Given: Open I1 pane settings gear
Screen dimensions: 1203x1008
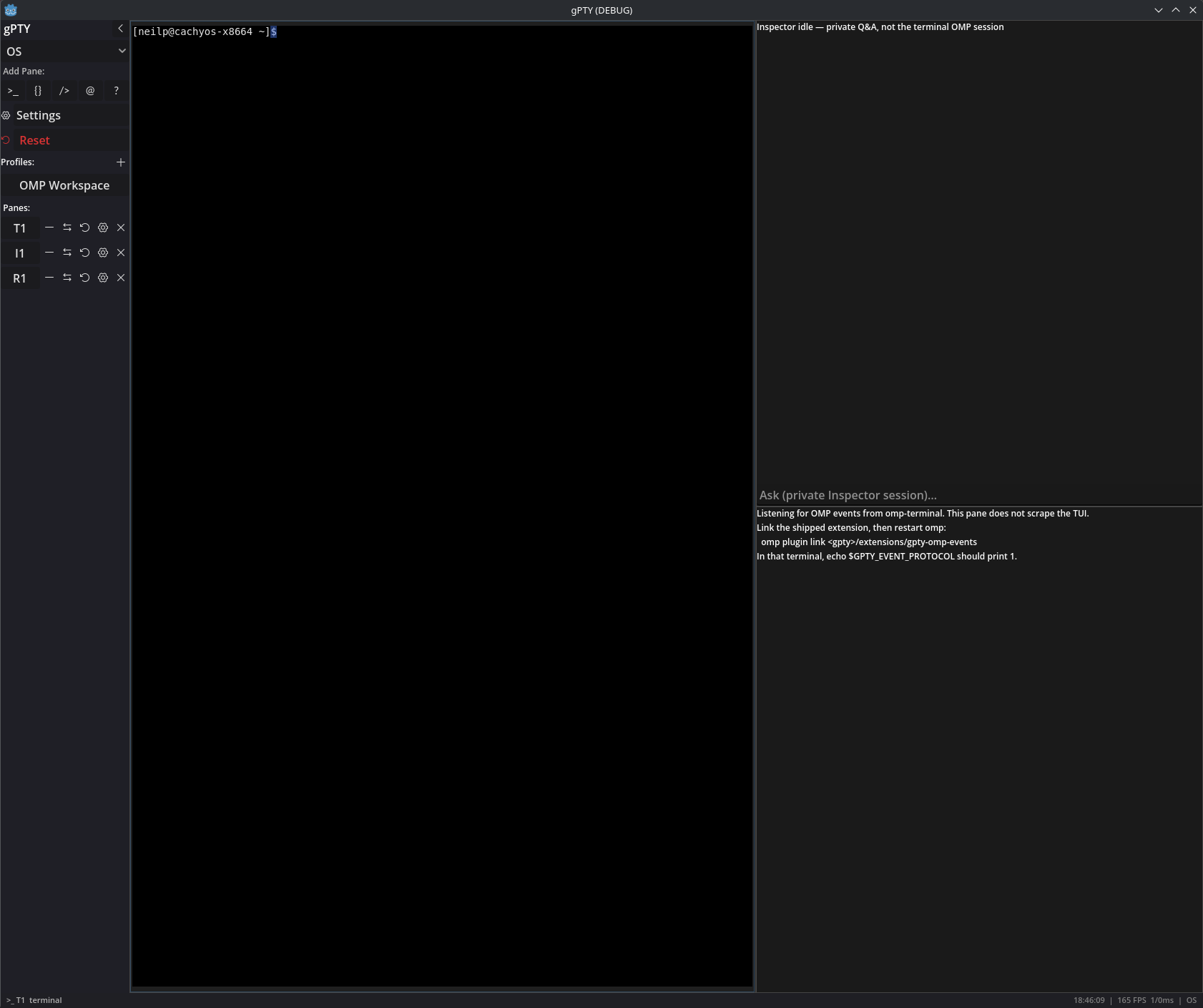Looking at the screenshot, I should point(103,253).
